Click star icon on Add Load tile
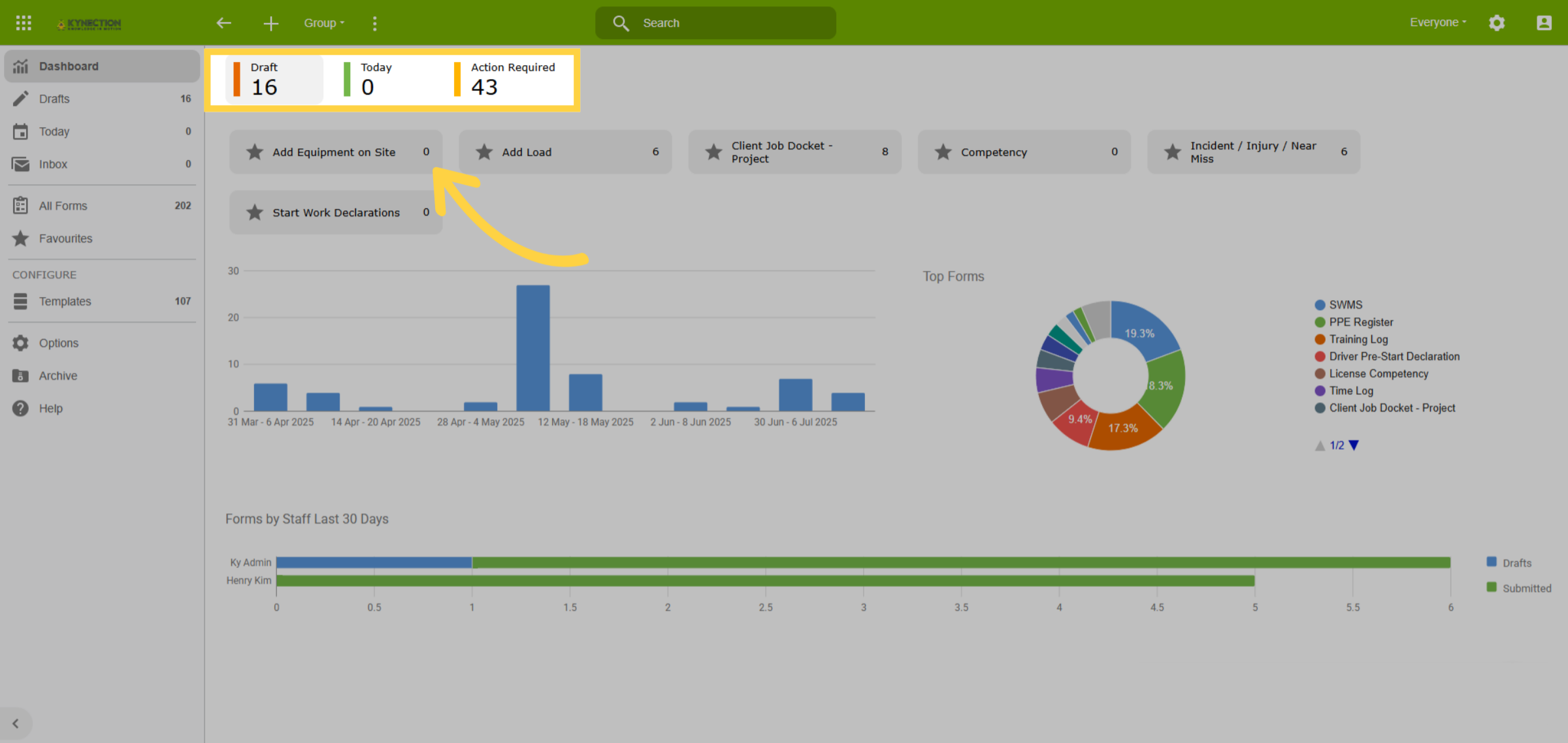The image size is (1568, 743). coord(484,152)
